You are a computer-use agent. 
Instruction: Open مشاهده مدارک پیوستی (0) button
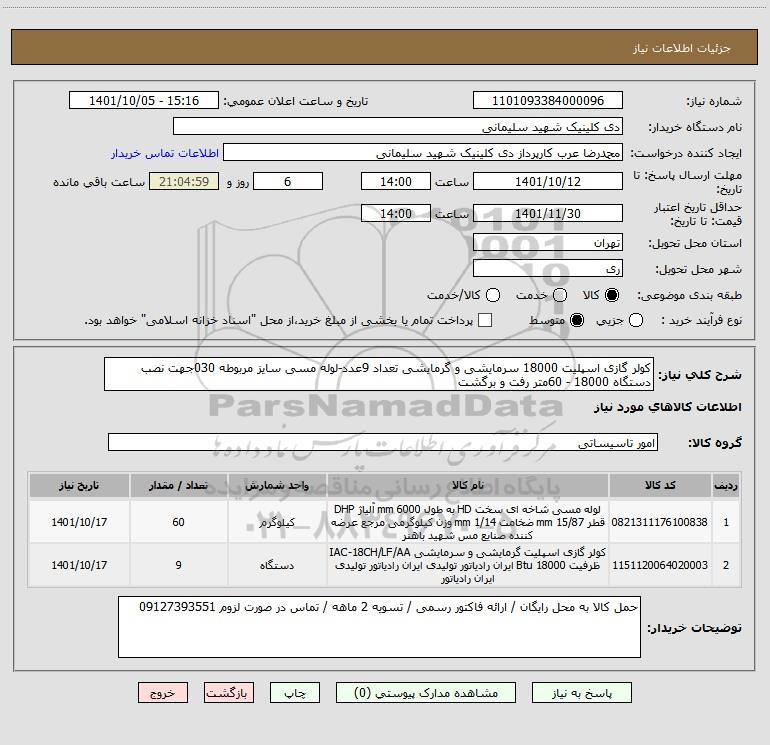coord(426,692)
